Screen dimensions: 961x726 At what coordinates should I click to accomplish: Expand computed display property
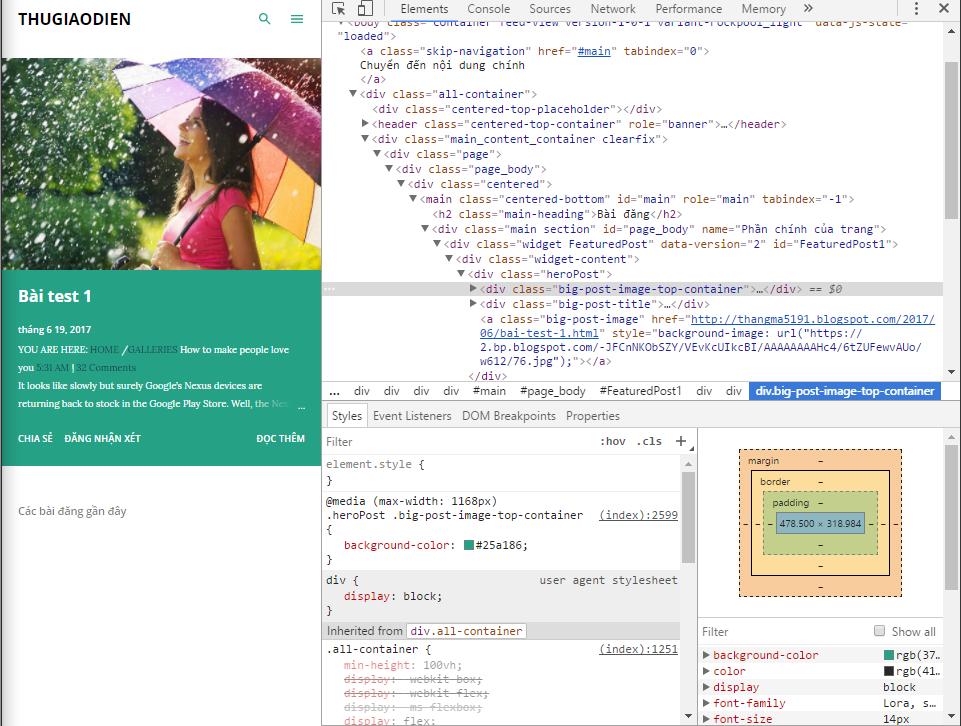click(x=706, y=687)
